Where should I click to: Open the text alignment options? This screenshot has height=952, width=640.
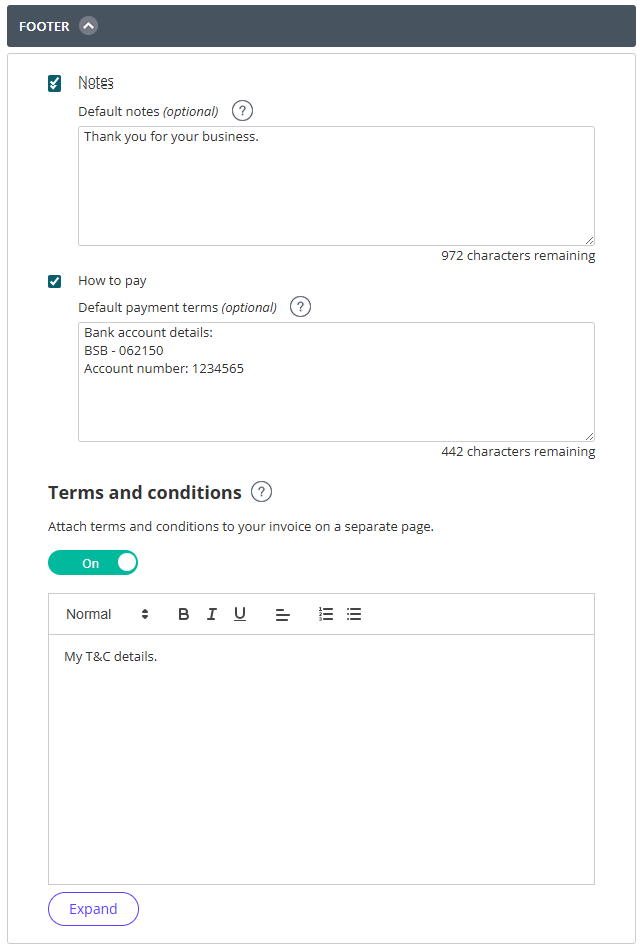(x=282, y=615)
